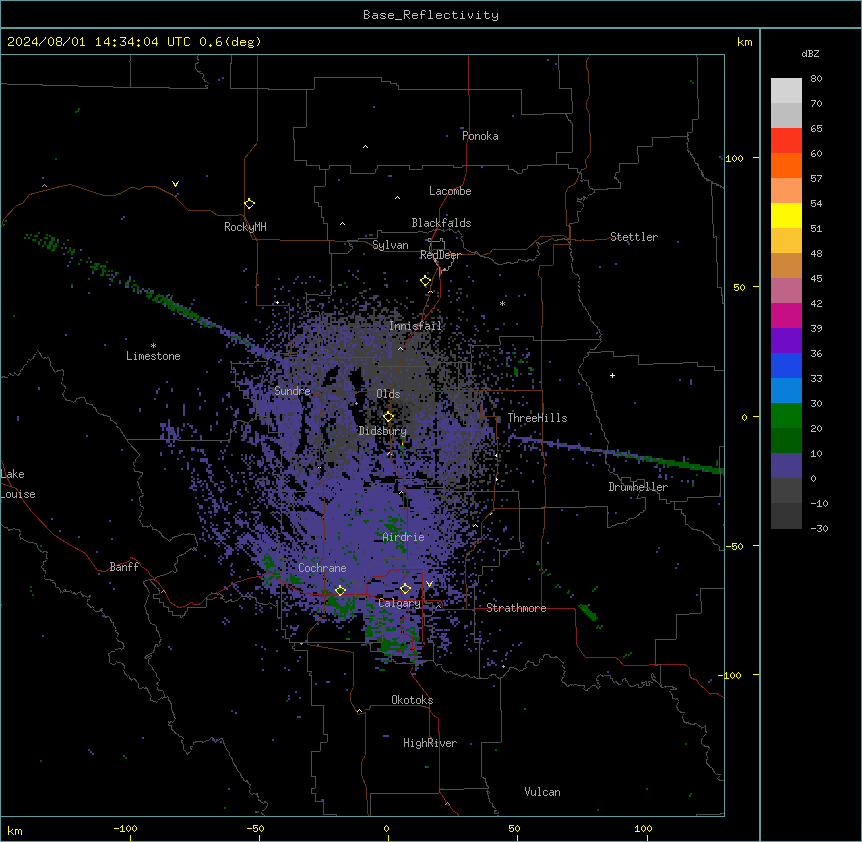Click the Blackfalds city label
862x842 pixels.
pos(441,223)
